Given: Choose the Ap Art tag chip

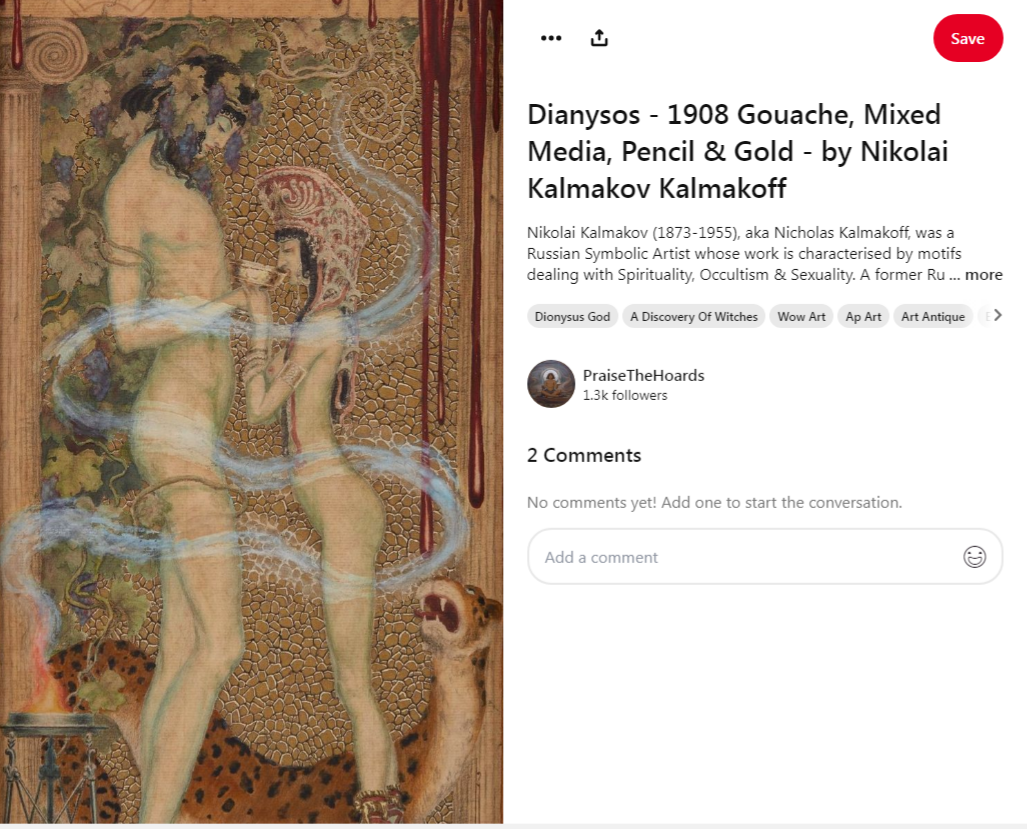Looking at the screenshot, I should pyautogui.click(x=863, y=316).
